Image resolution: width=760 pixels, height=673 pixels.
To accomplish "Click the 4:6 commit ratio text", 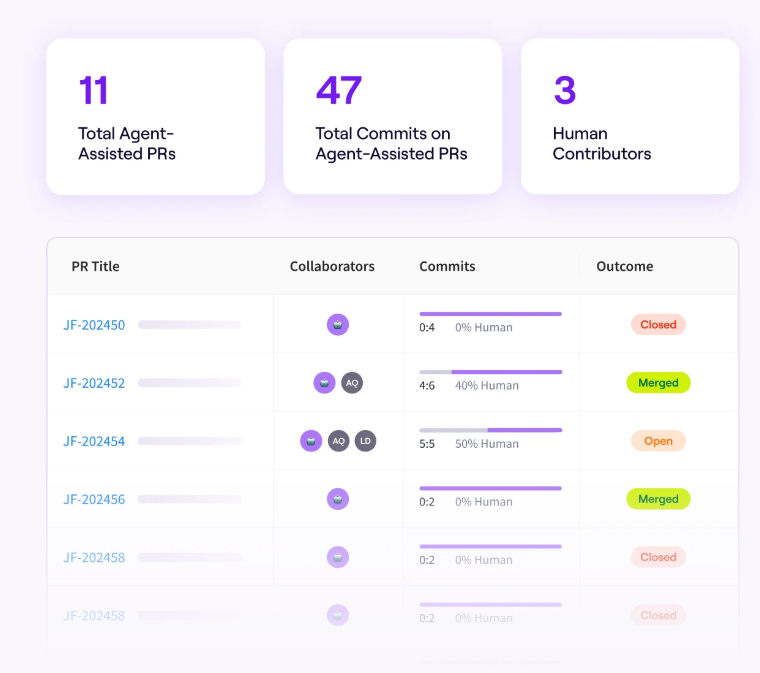I will click(427, 386).
